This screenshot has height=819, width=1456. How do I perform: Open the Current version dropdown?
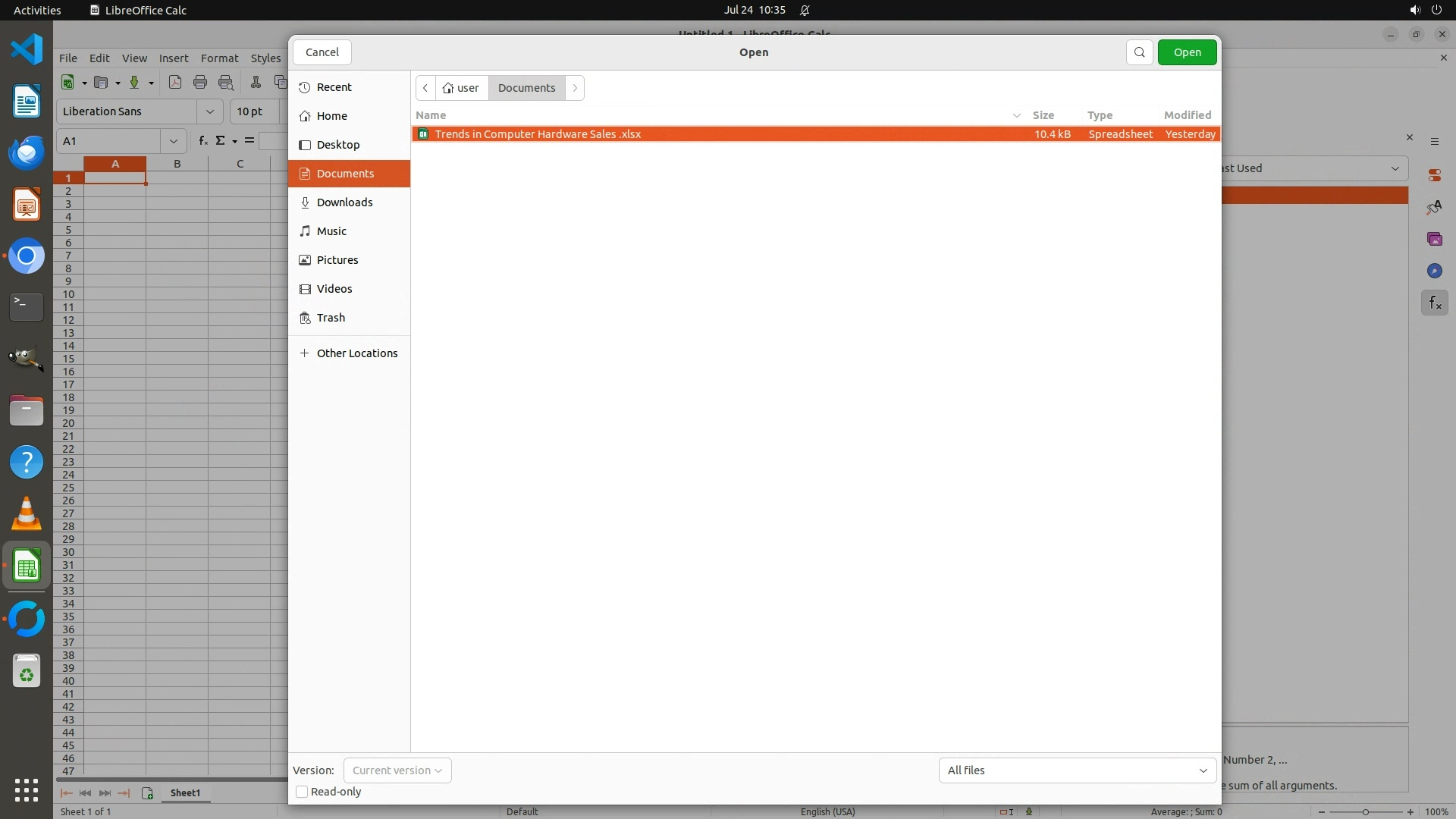pyautogui.click(x=397, y=770)
